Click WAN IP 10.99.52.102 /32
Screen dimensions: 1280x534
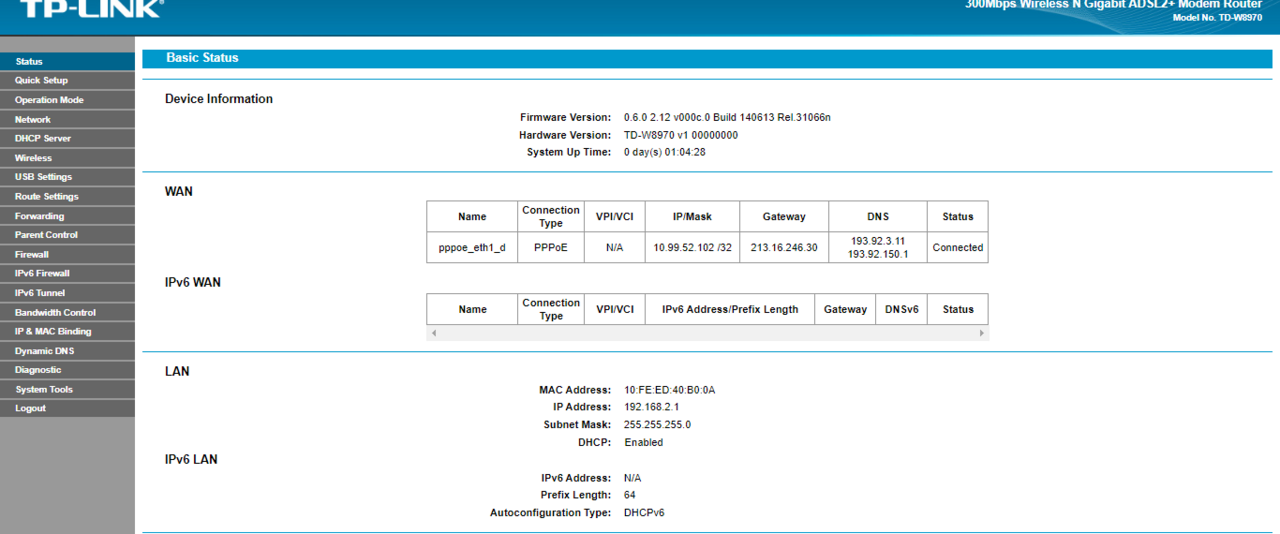point(693,248)
